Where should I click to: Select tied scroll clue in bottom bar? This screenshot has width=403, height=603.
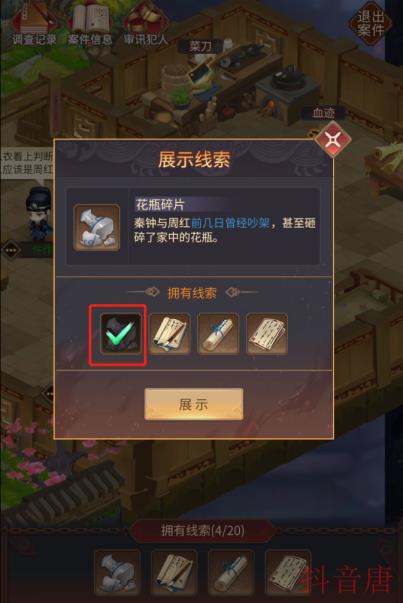[231, 573]
